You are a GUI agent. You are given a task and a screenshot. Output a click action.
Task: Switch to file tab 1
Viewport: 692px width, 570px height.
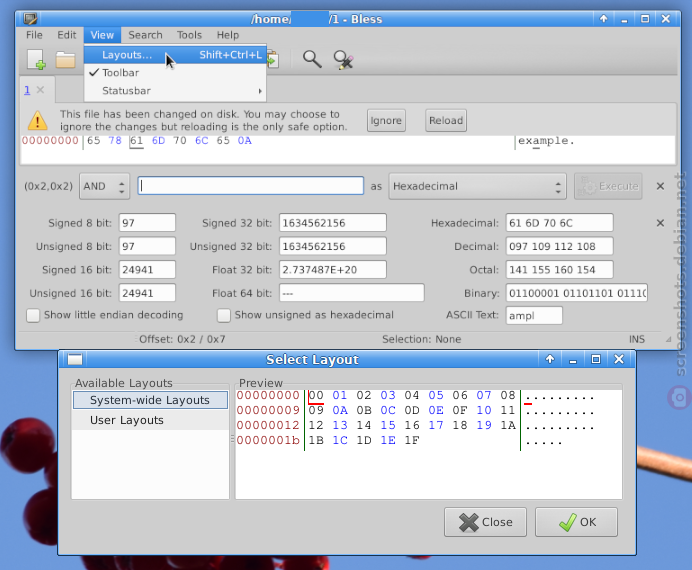(x=27, y=90)
